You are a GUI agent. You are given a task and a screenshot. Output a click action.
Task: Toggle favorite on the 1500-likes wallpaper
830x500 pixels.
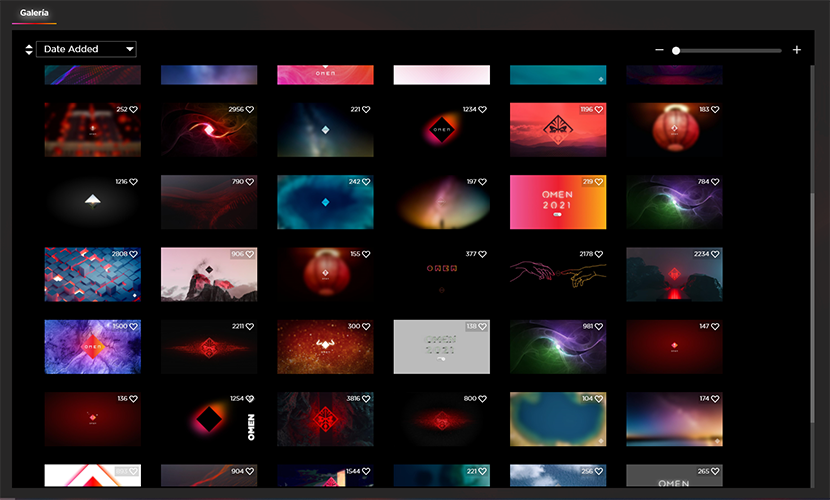pyautogui.click(x=133, y=327)
